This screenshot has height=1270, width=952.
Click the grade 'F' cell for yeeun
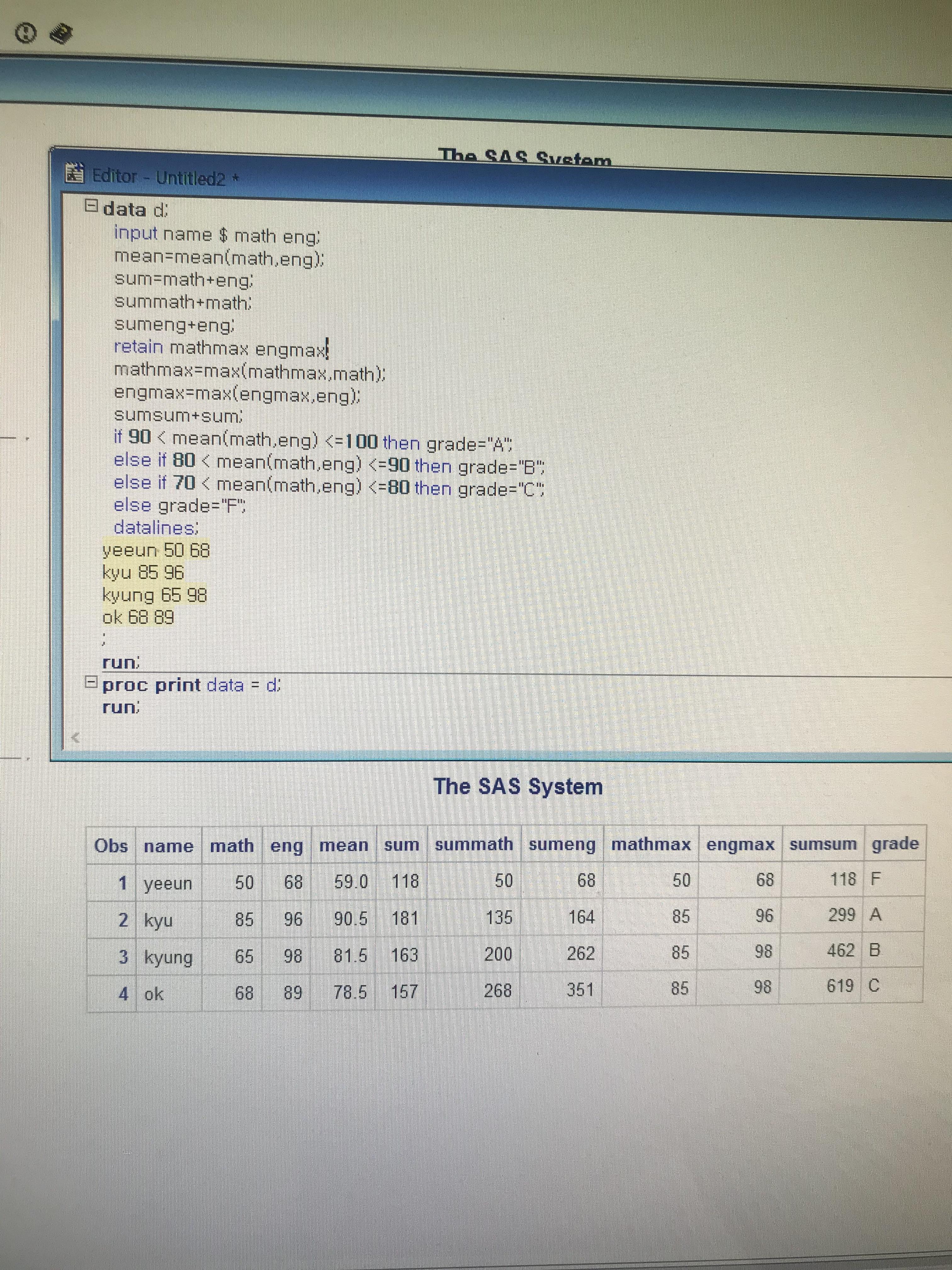(x=875, y=879)
